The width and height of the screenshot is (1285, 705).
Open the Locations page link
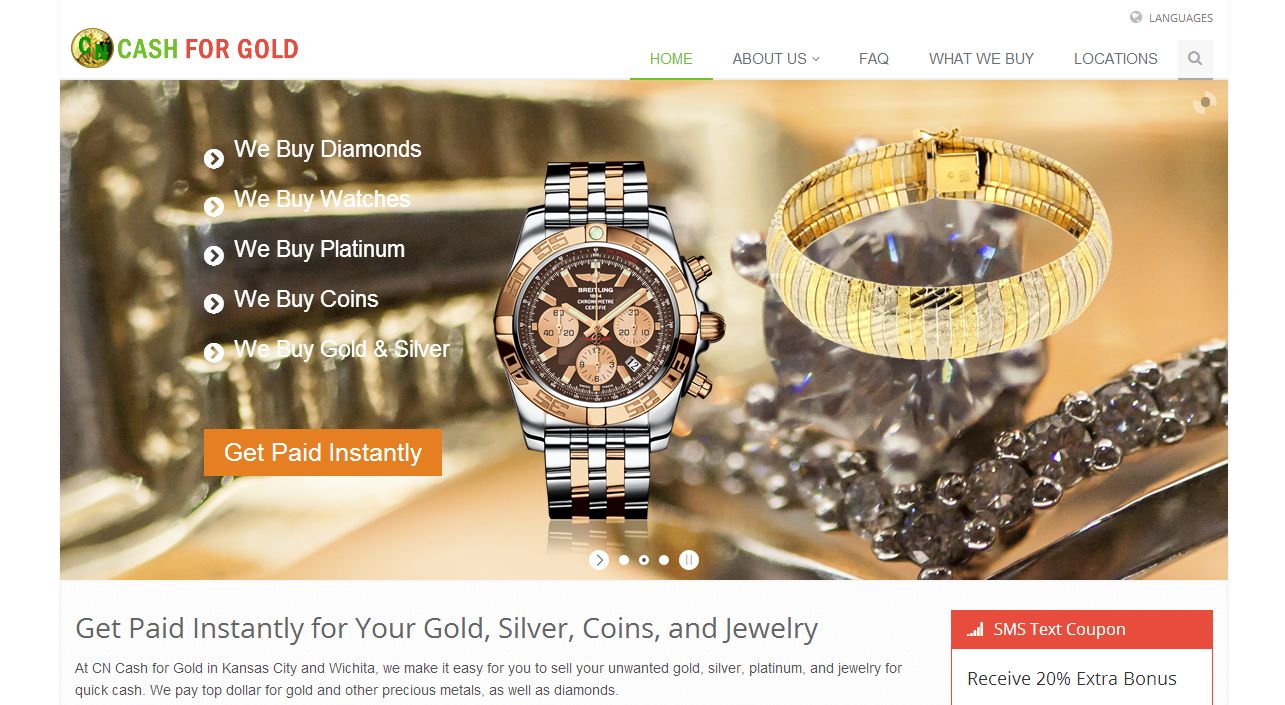(1116, 59)
